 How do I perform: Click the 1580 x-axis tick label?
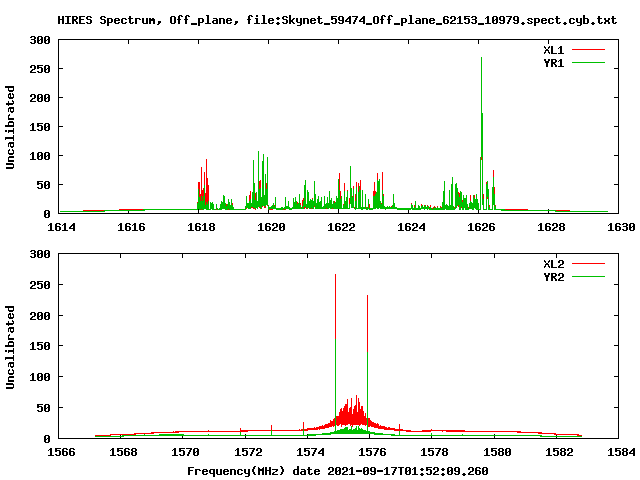click(497, 452)
